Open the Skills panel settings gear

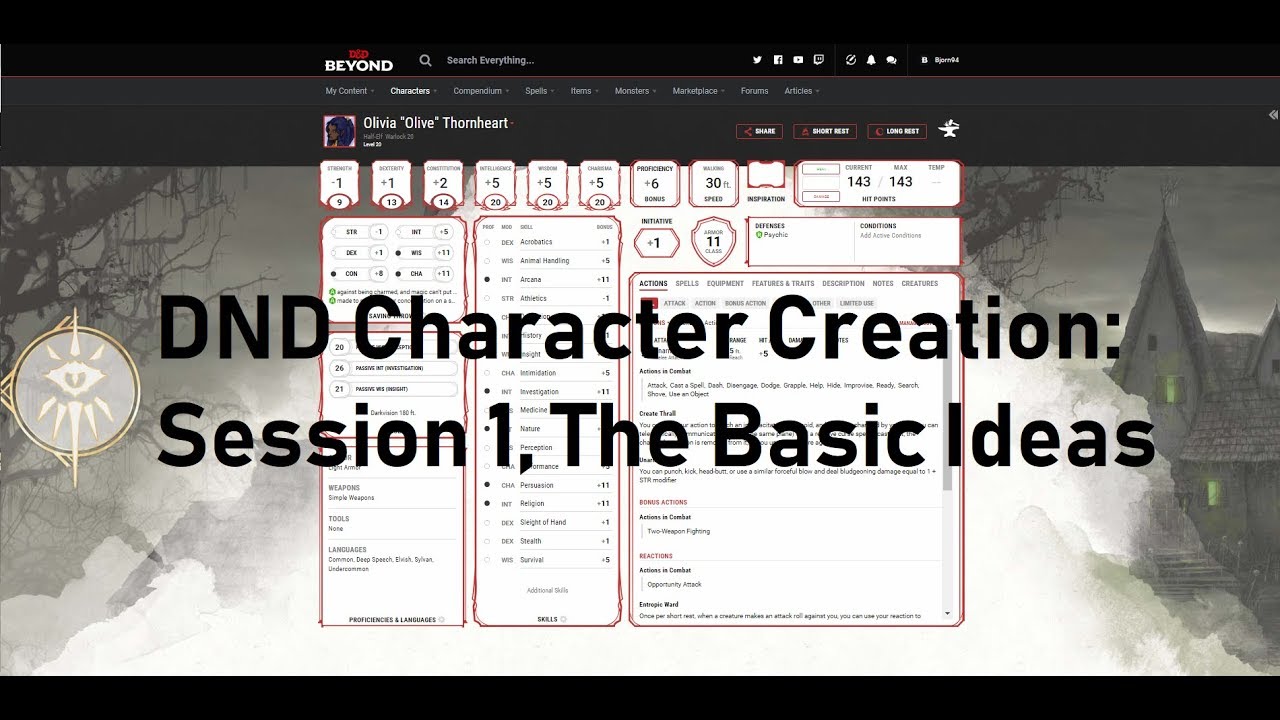pos(563,619)
